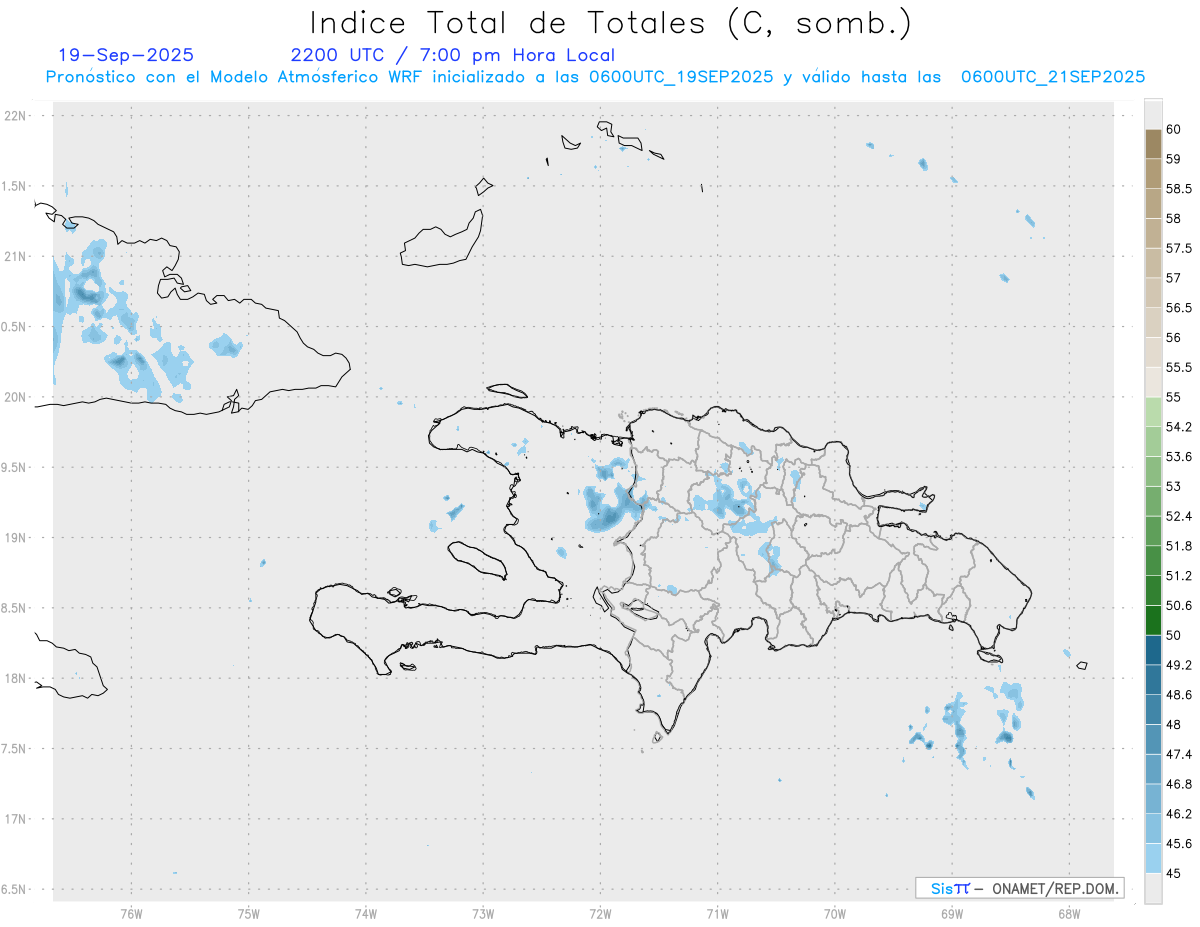Screen dimensions: 1200x927
Task: Select the dark blue swatch between 49.2 and 50
Action: pyautogui.click(x=1153, y=650)
